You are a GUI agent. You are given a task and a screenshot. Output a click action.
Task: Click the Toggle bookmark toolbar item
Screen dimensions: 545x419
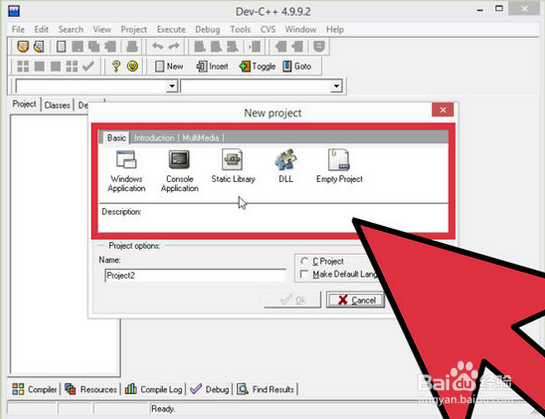pos(257,66)
